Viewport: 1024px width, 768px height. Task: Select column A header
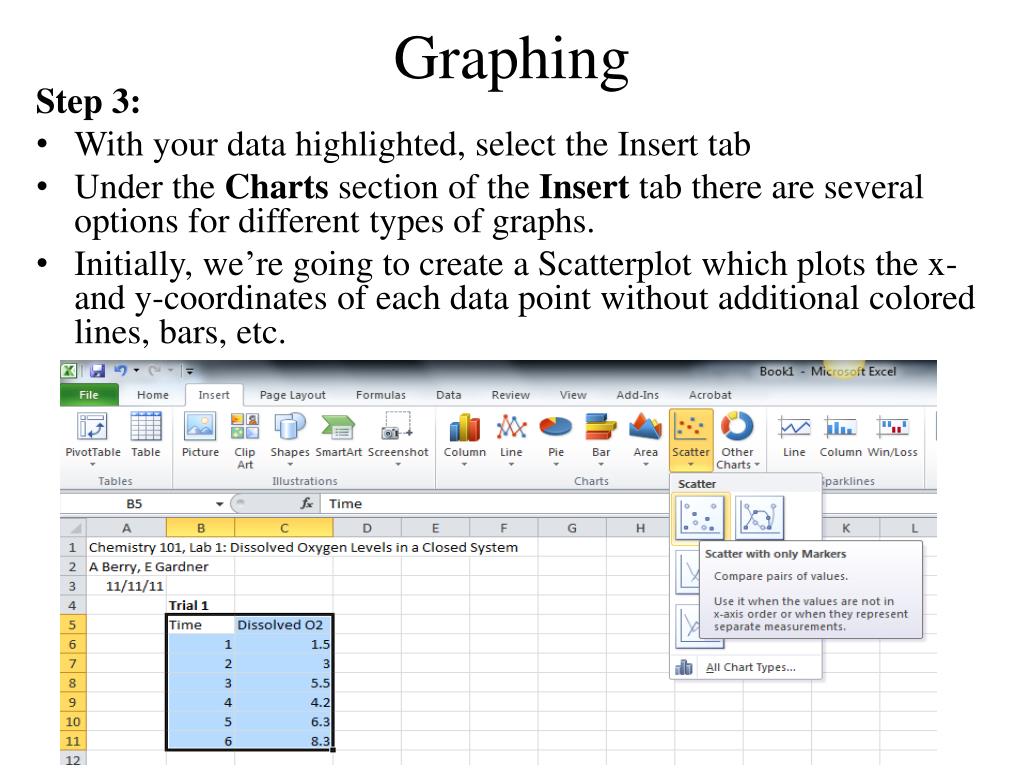[x=126, y=528]
